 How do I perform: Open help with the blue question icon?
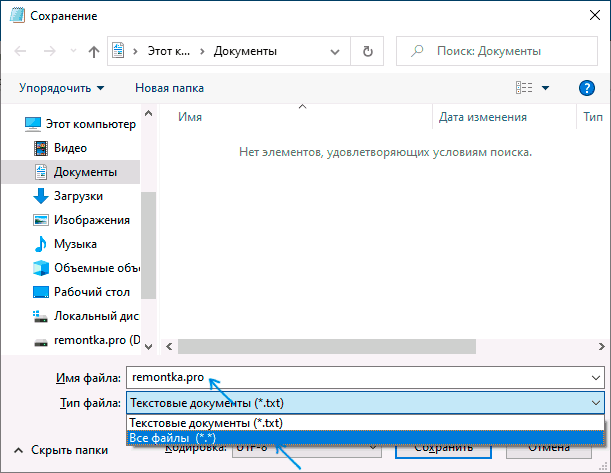coord(586,88)
